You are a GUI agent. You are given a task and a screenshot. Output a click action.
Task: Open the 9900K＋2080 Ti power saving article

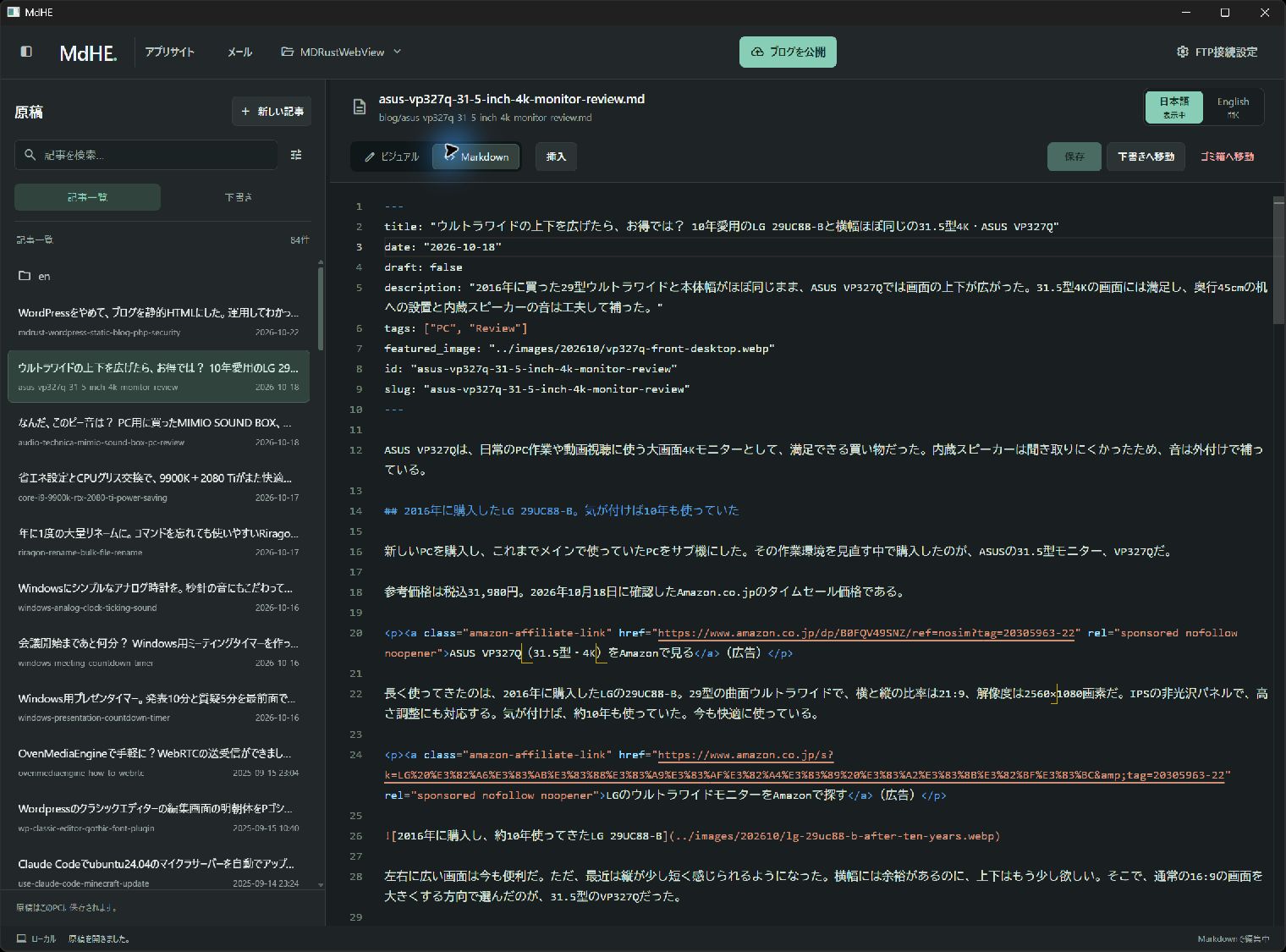coord(158,487)
